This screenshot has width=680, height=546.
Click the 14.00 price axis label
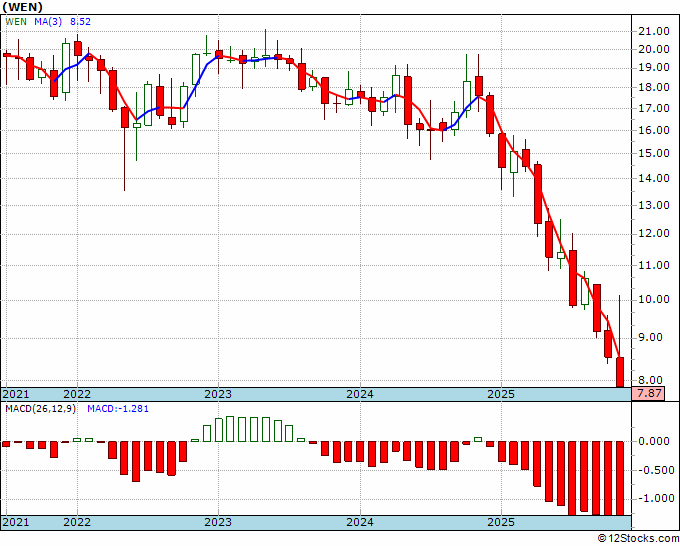click(654, 178)
